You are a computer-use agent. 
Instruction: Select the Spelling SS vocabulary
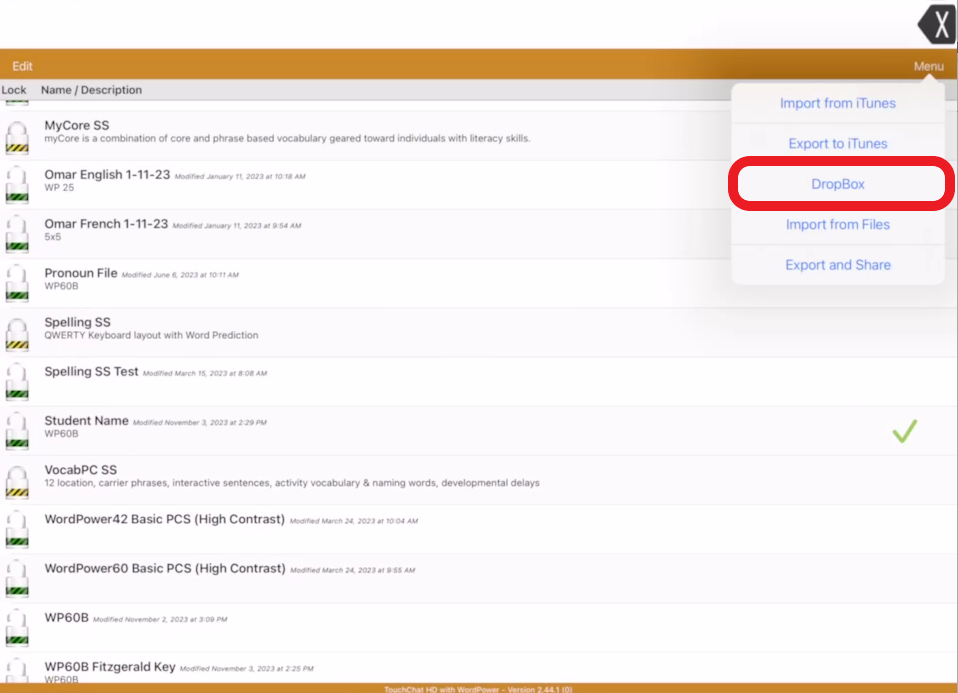[479, 332]
